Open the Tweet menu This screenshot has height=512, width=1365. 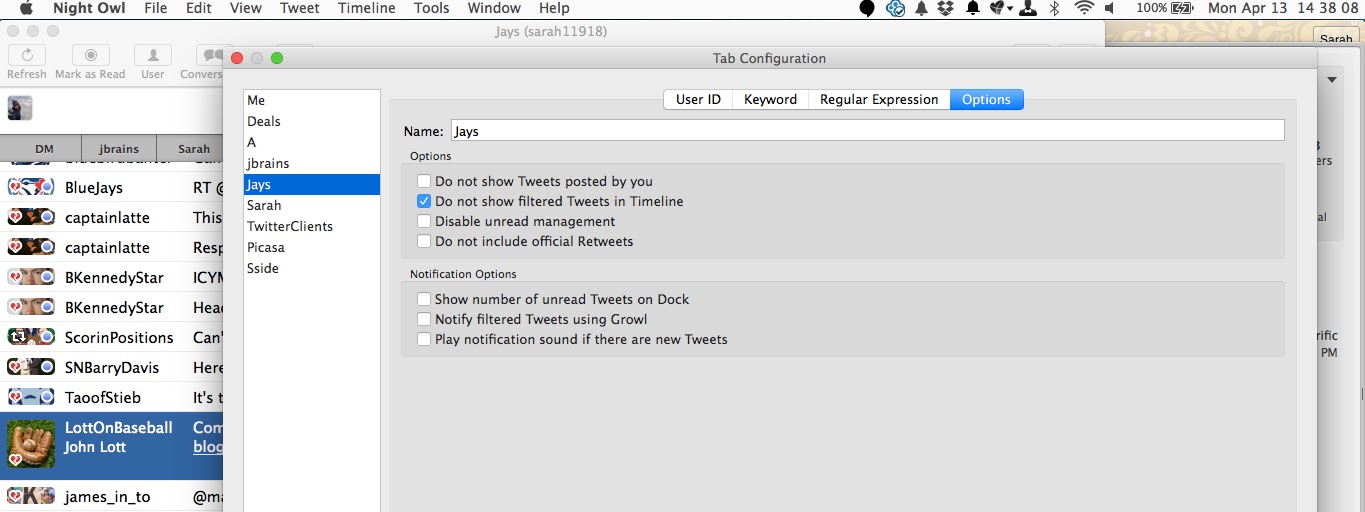click(300, 8)
